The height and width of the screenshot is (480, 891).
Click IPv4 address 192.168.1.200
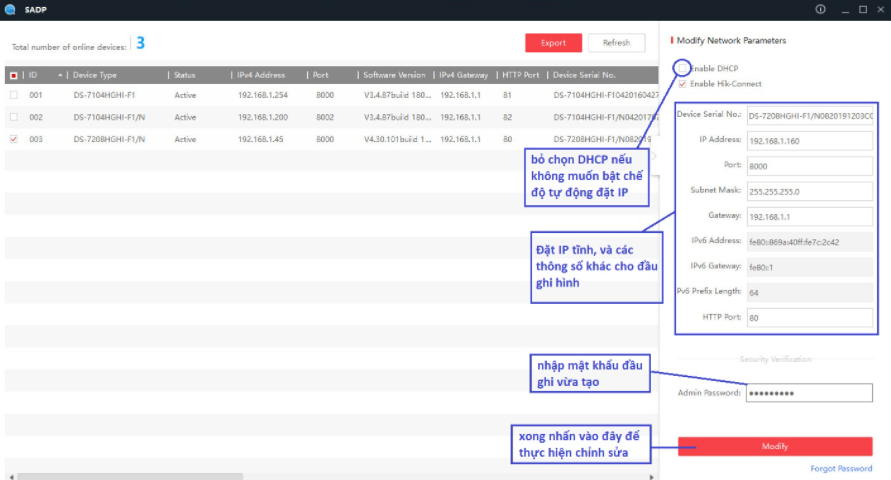[x=263, y=117]
